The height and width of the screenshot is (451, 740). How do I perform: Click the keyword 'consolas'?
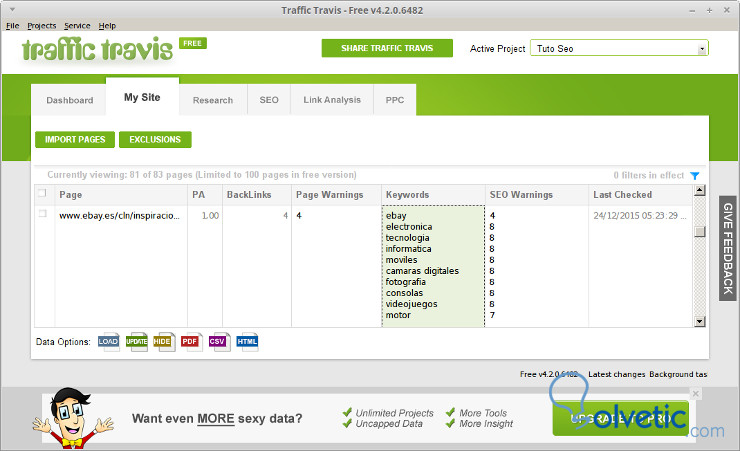pyautogui.click(x=404, y=292)
